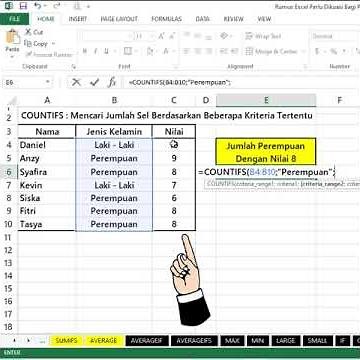Switch to the DATA tab
360x360 pixels.
[202, 19]
